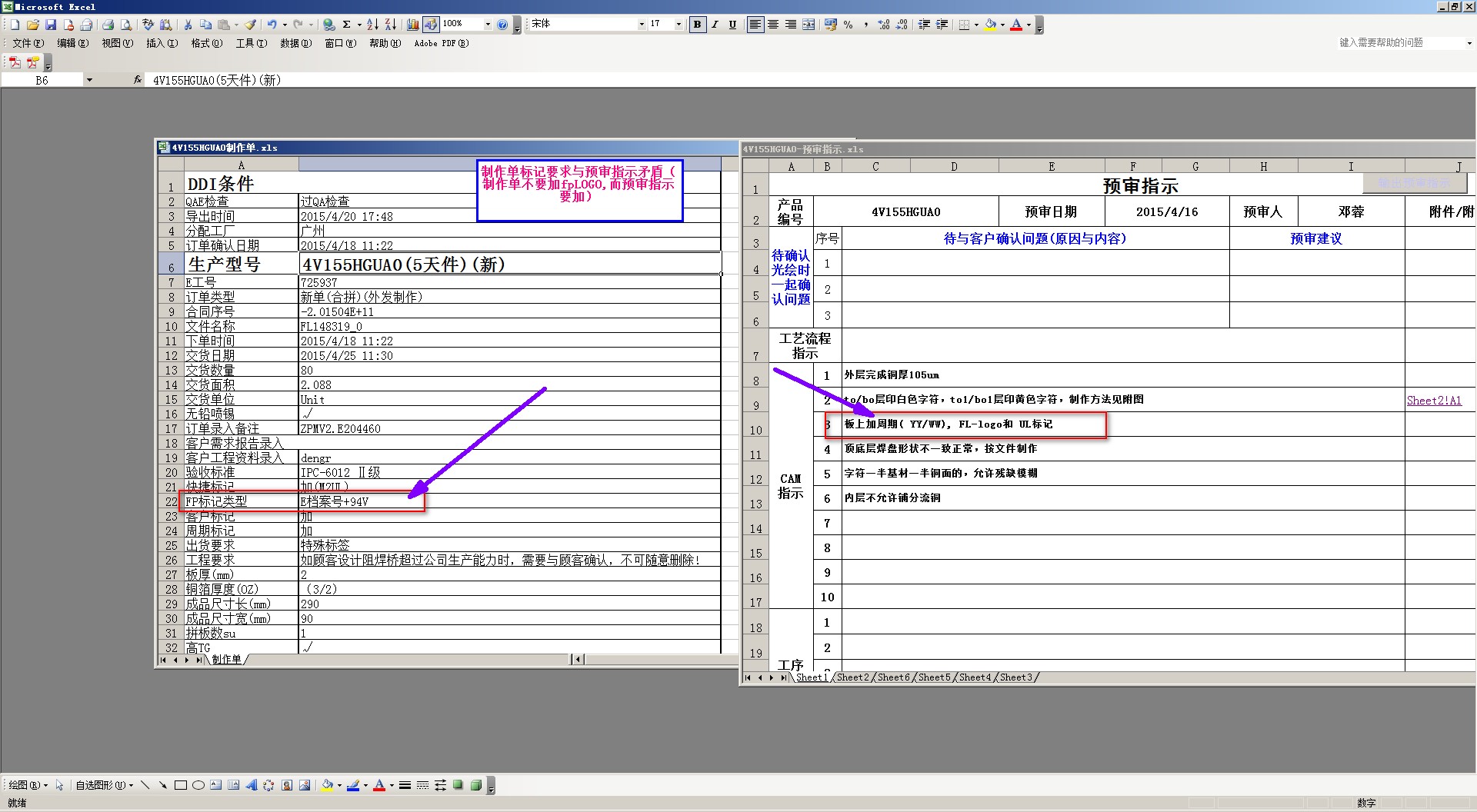Select the Arrow drawing tool
The height and width of the screenshot is (812, 1477).
(162, 785)
